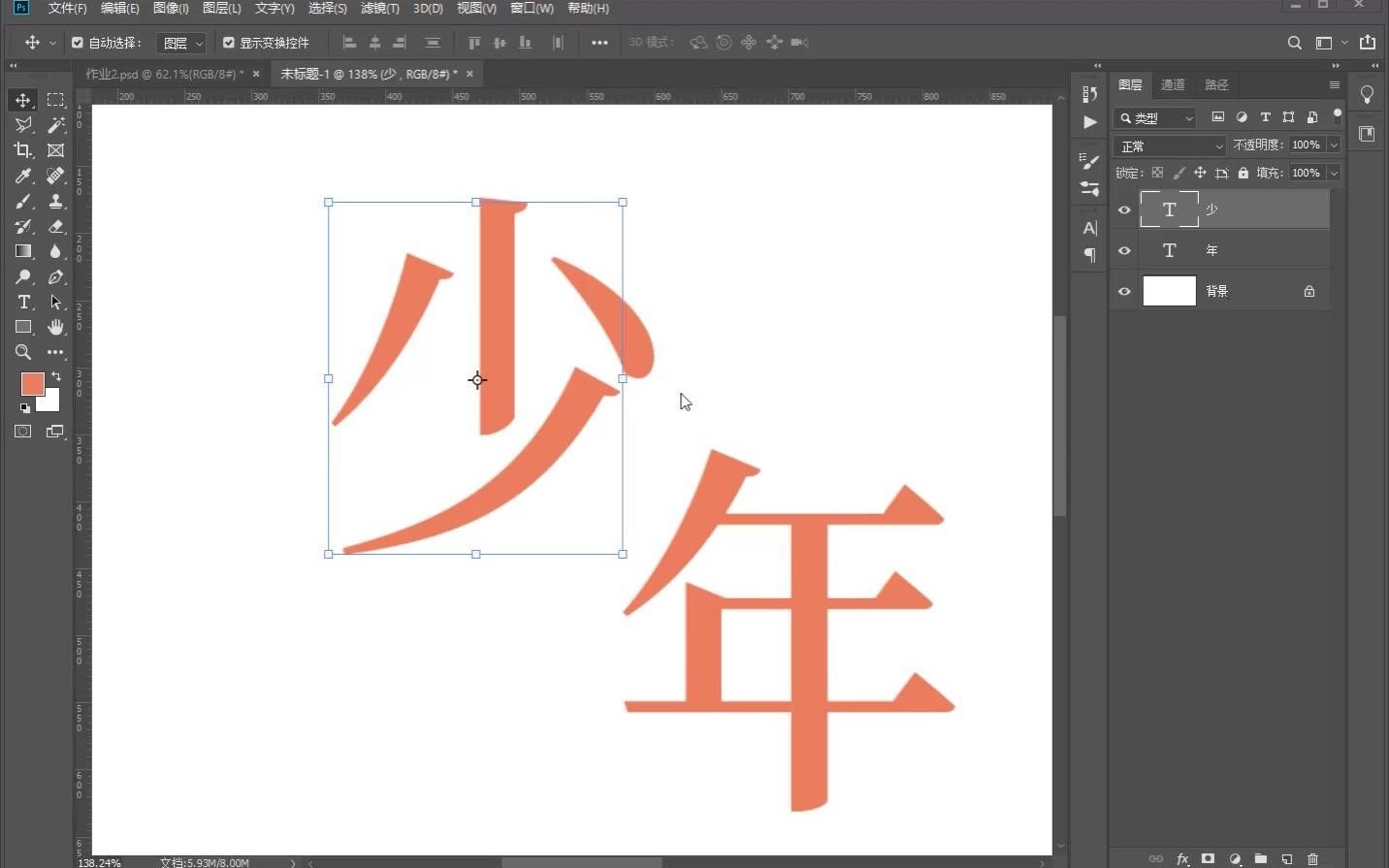Select the Rectangle shape tool
Viewport: 1389px width, 868px height.
tap(23, 327)
